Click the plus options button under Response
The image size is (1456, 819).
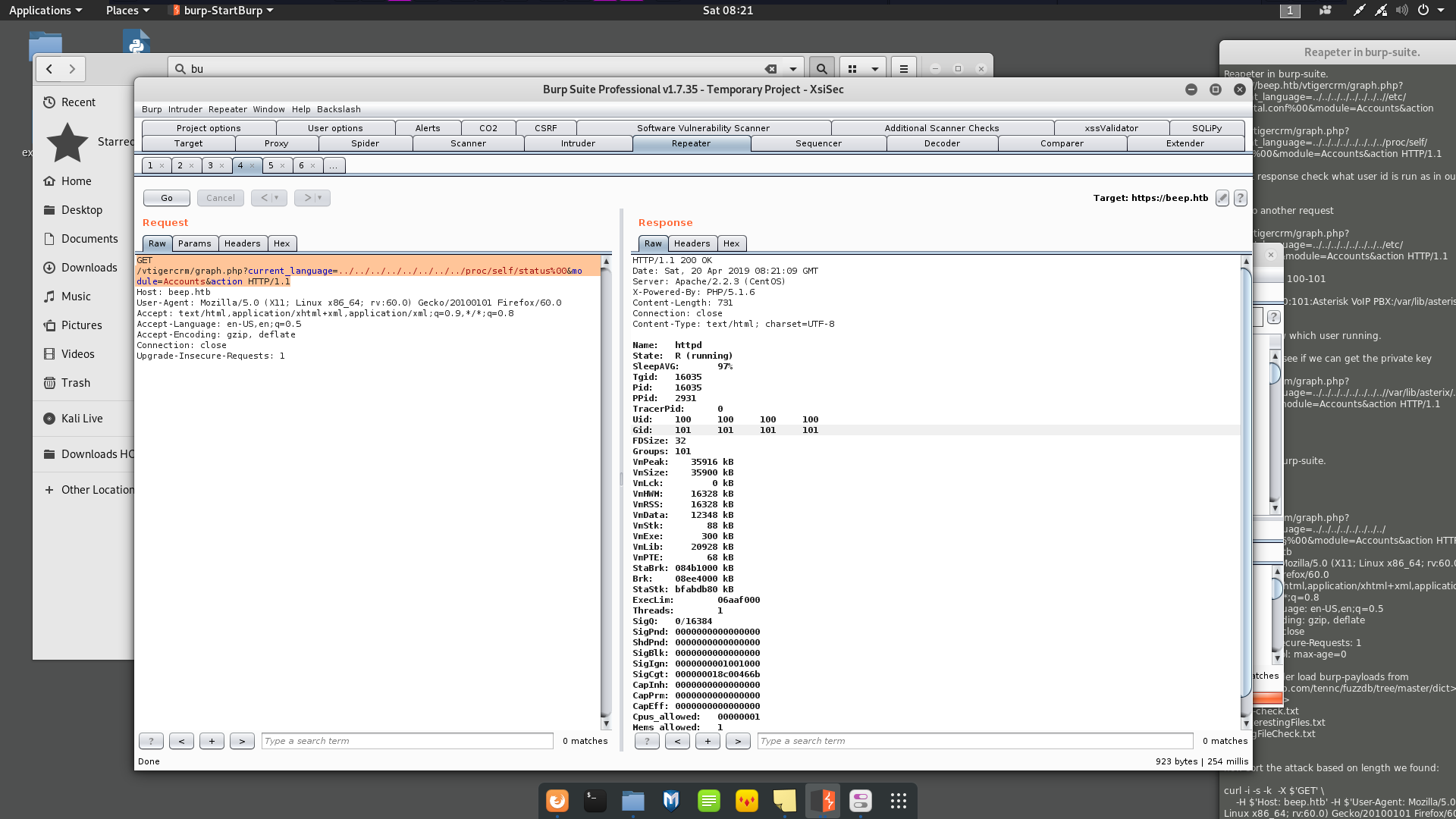(x=708, y=741)
